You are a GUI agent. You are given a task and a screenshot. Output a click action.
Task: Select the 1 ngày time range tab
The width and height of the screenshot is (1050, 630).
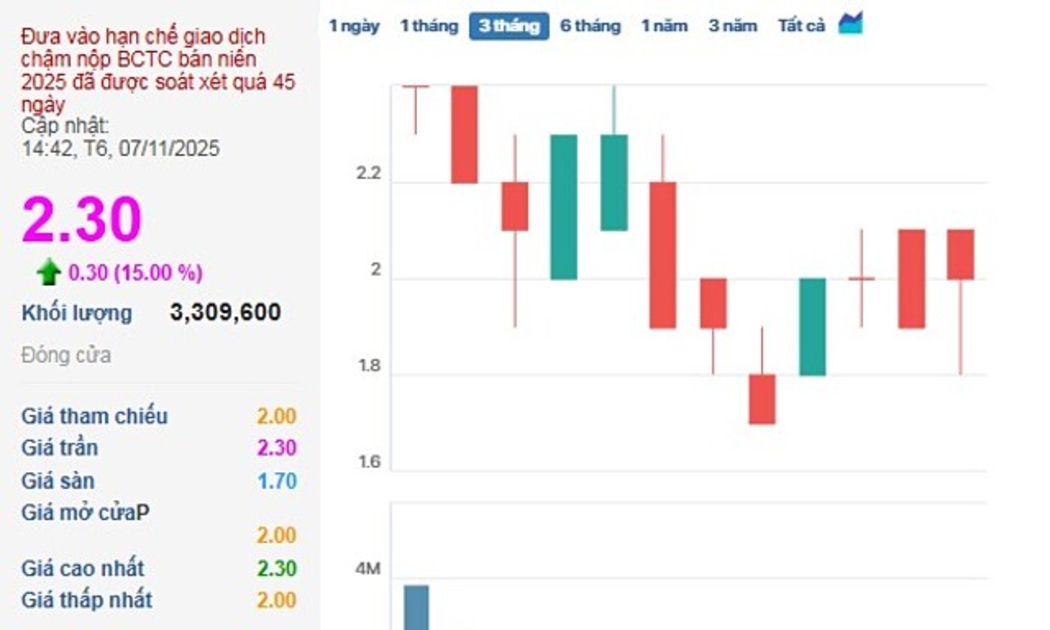354,26
